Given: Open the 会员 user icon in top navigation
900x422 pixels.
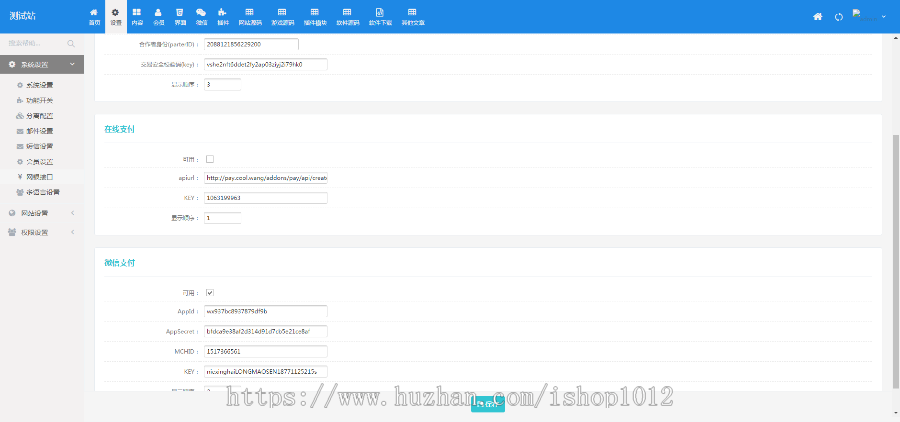Looking at the screenshot, I should [158, 16].
